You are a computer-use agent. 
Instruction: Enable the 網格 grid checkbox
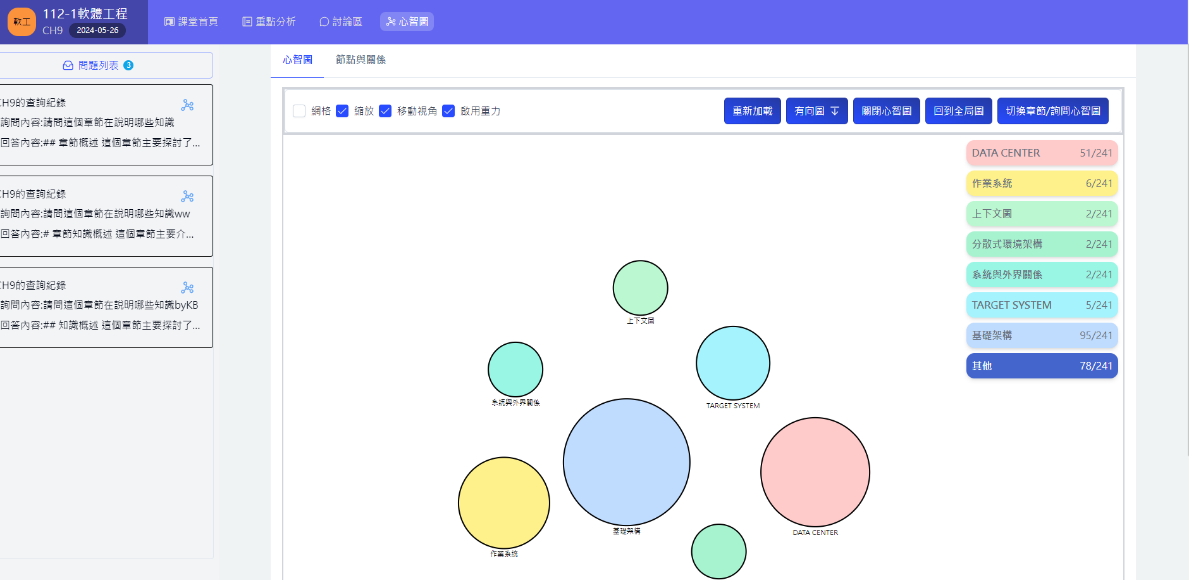pyautogui.click(x=300, y=111)
